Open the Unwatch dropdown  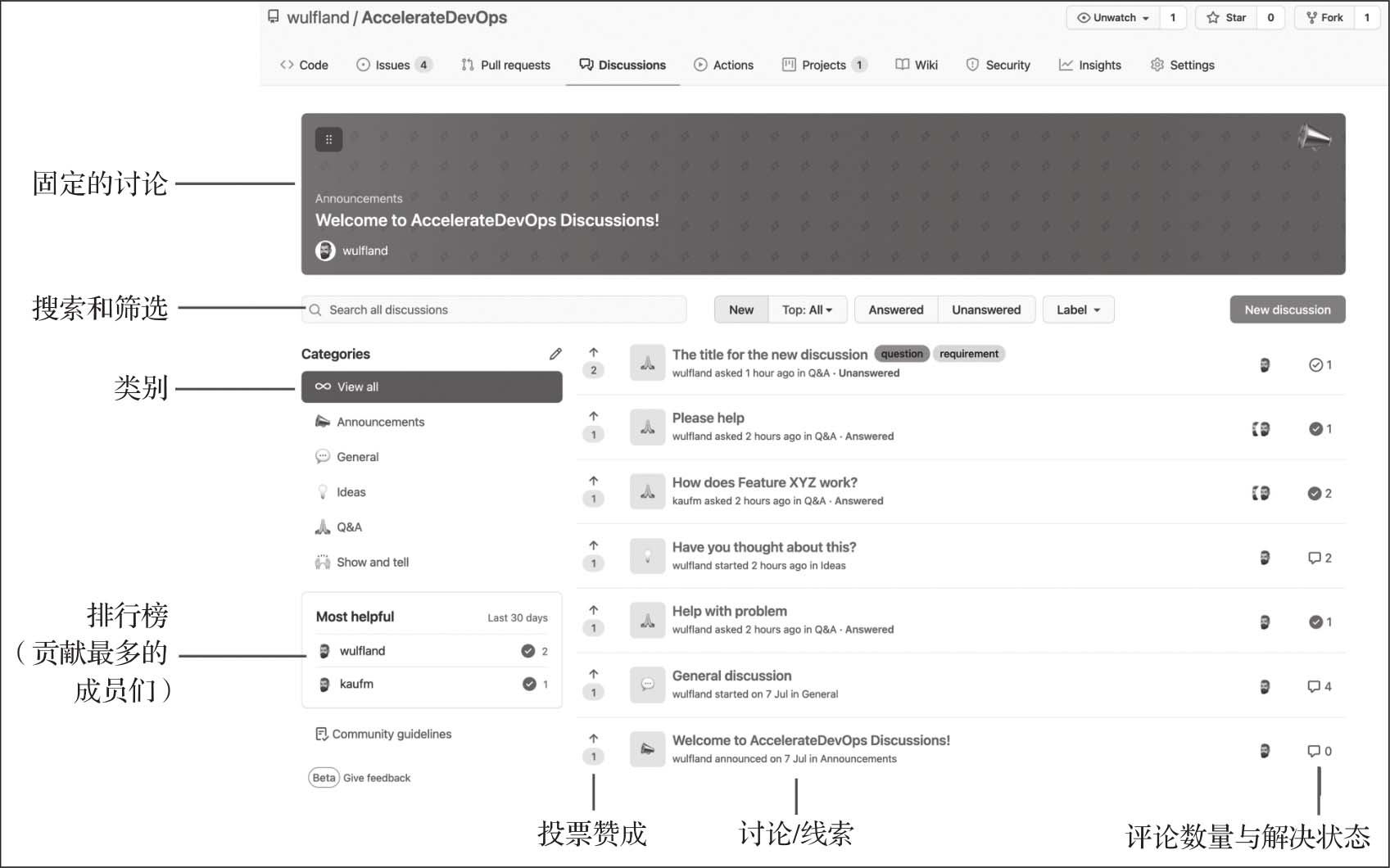(1113, 18)
